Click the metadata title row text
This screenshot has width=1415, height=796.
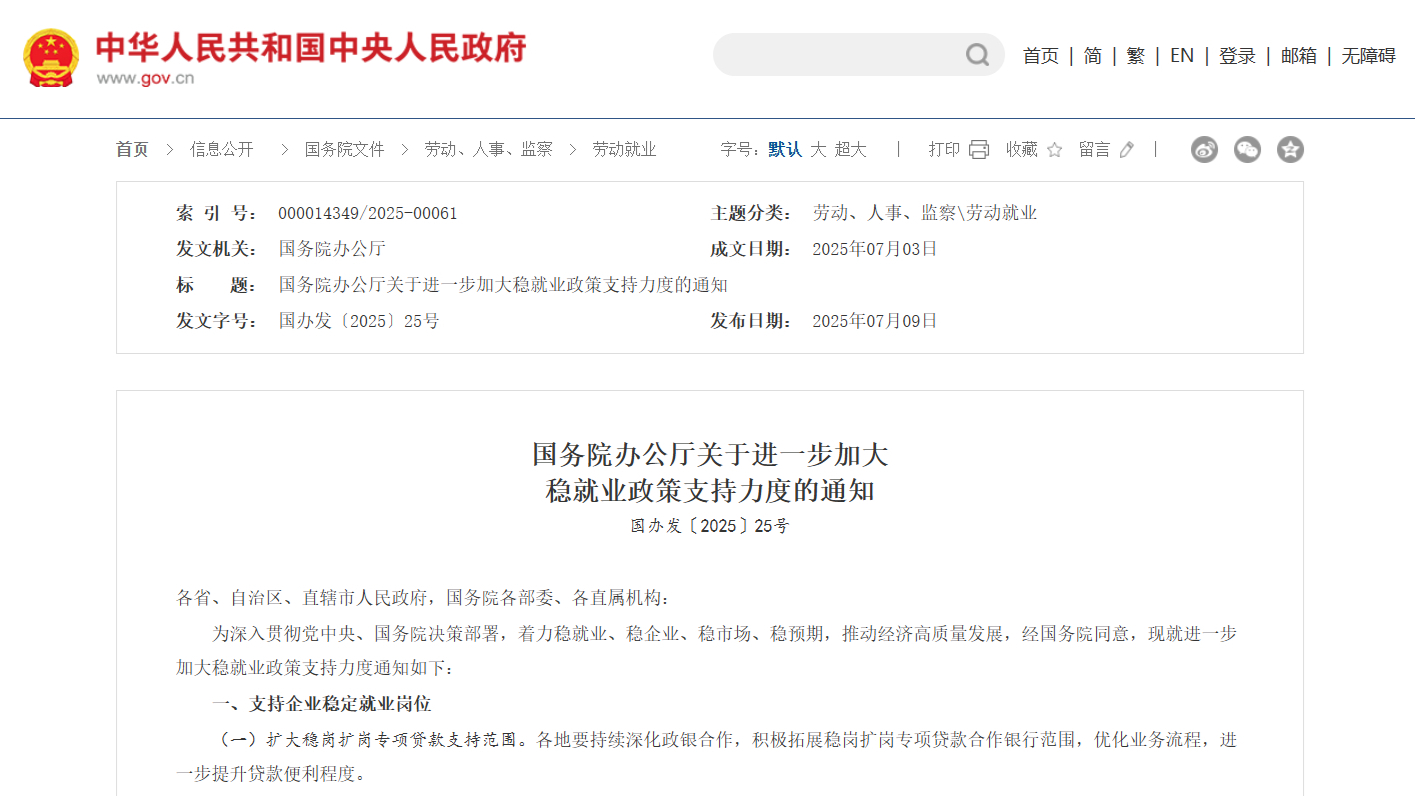click(503, 286)
